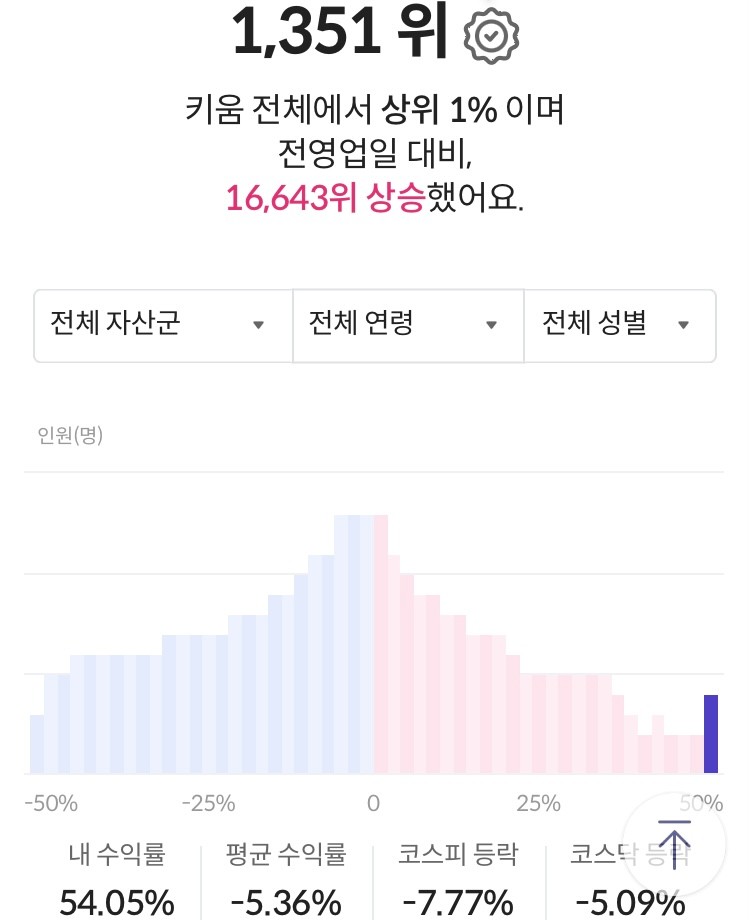Tap the tallest pink histogram bar
The width and height of the screenshot is (750, 920).
pos(381,644)
